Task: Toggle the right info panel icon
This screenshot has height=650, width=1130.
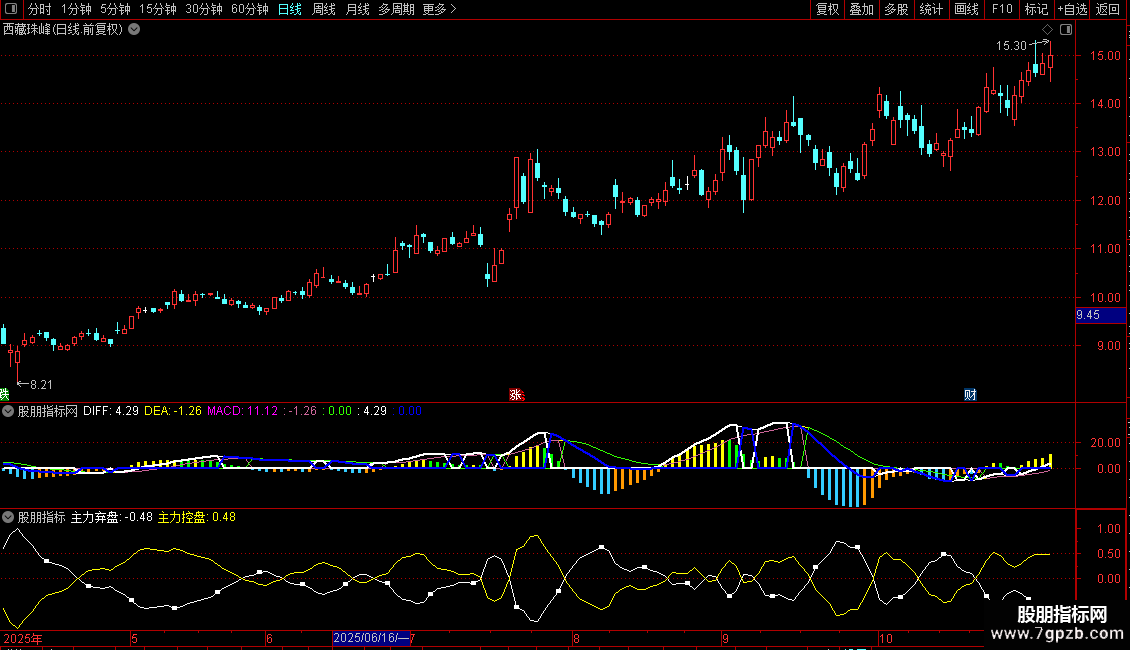Action: [x=1066, y=30]
